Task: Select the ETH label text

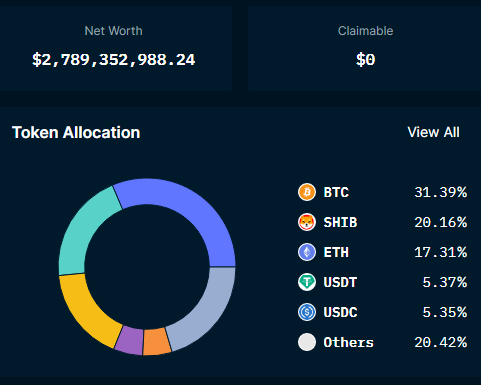Action: coord(336,252)
